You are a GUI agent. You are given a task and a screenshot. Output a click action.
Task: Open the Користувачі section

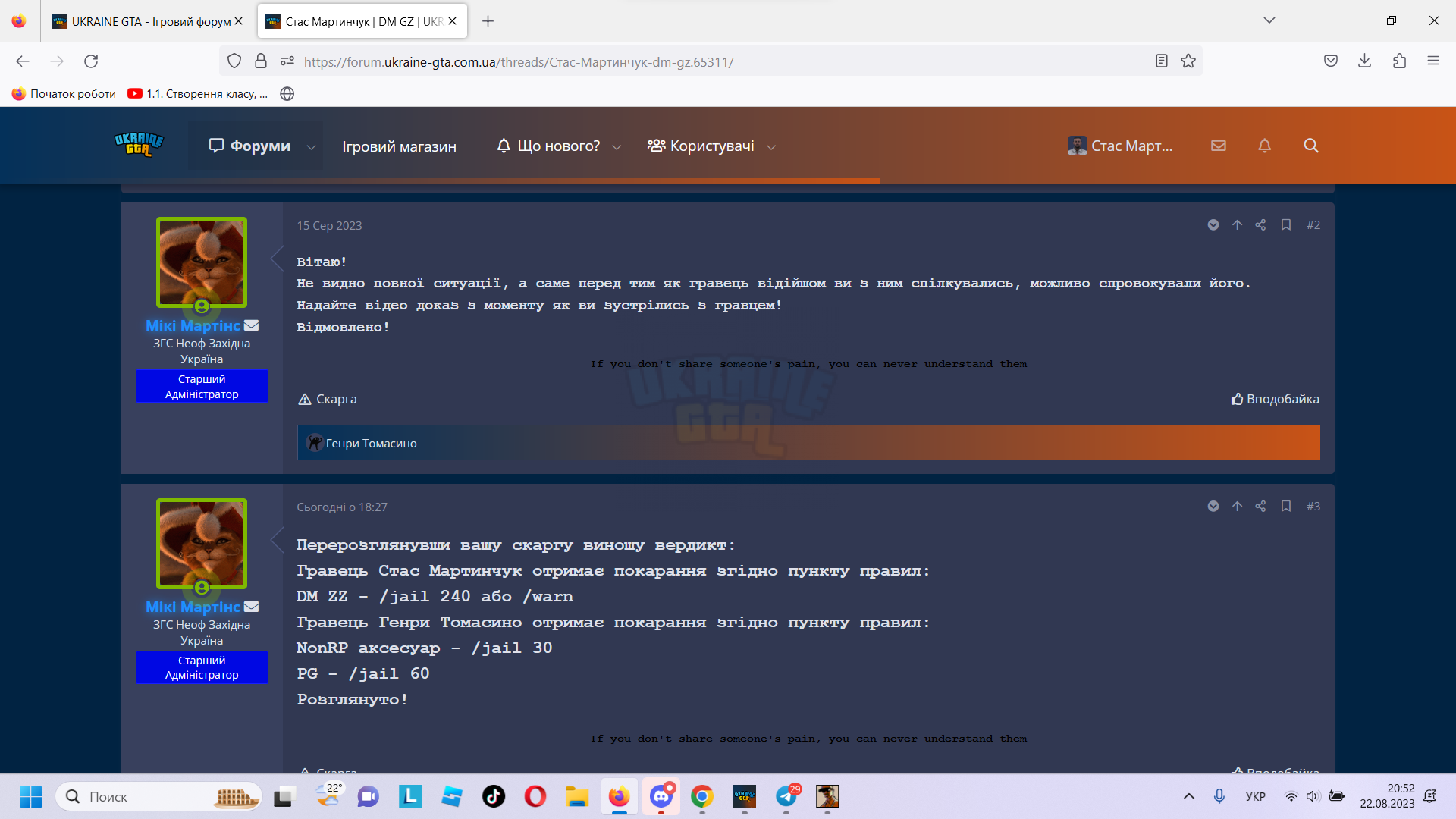tap(701, 146)
